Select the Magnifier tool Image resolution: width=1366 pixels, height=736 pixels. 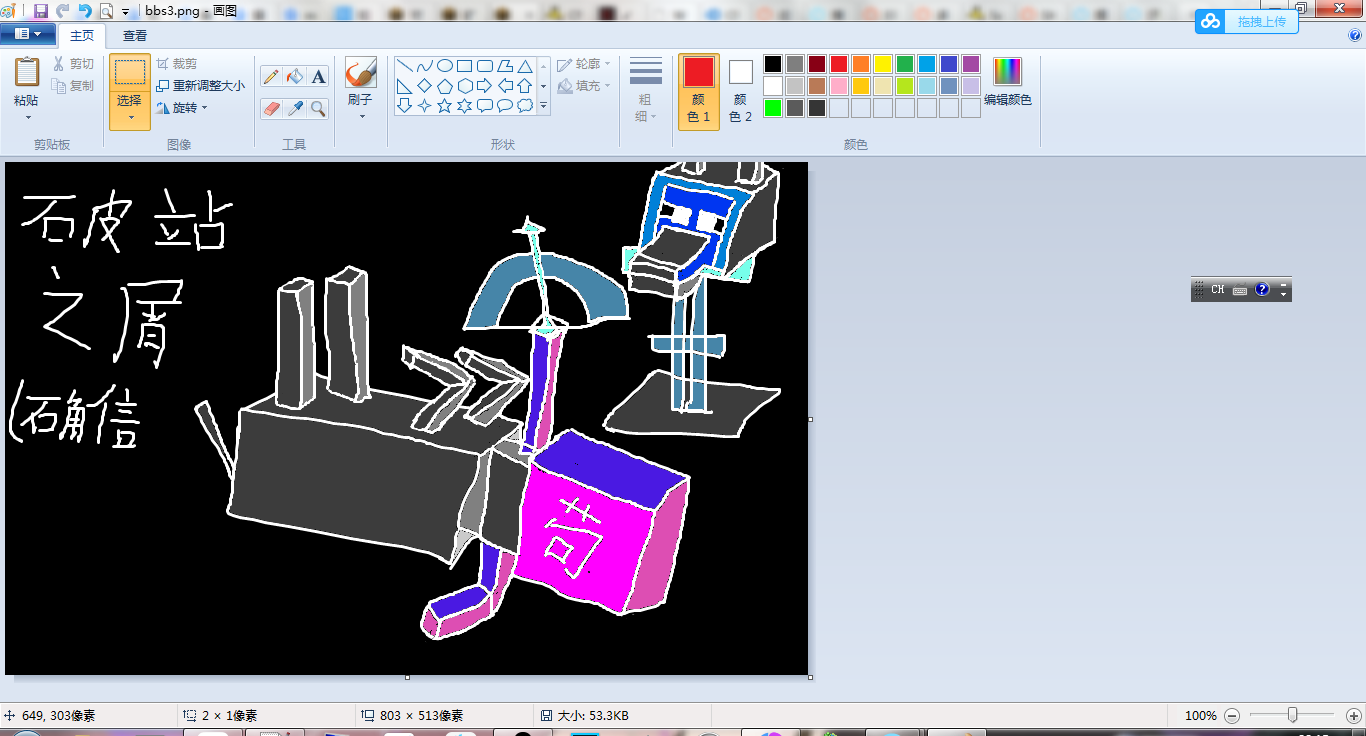tap(318, 108)
